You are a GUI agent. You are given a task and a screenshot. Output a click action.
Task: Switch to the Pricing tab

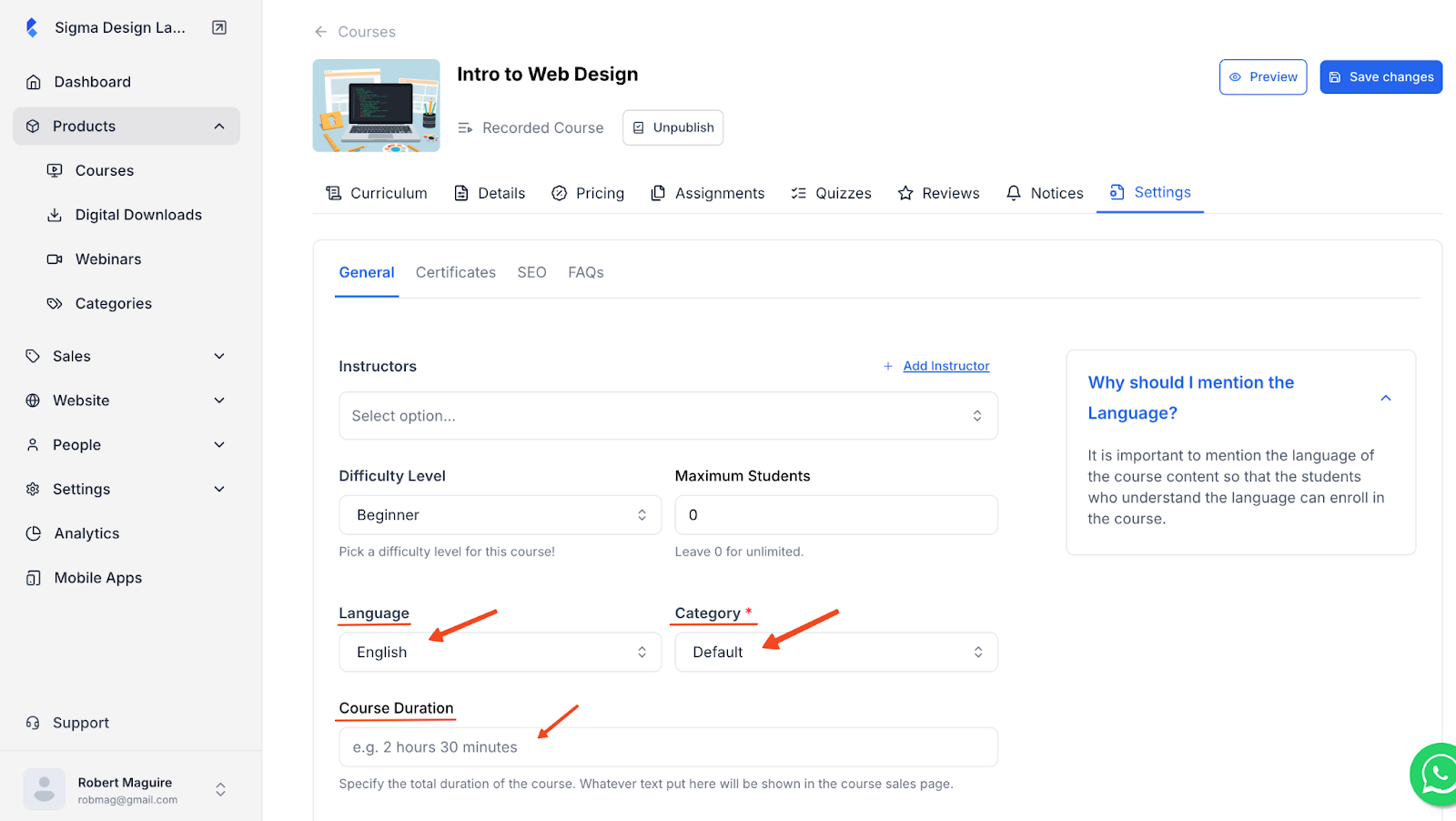[588, 193]
